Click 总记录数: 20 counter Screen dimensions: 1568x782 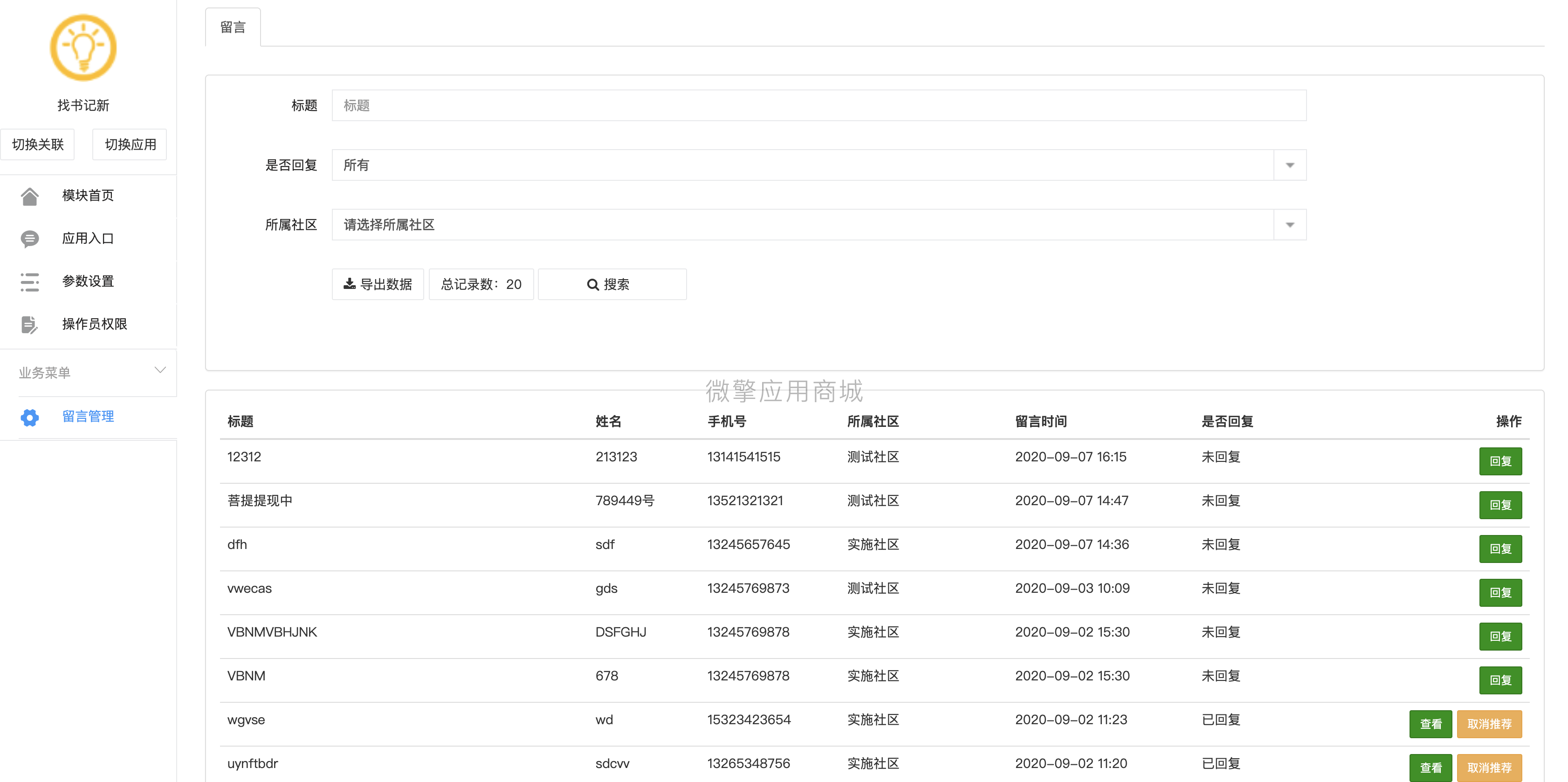click(481, 284)
